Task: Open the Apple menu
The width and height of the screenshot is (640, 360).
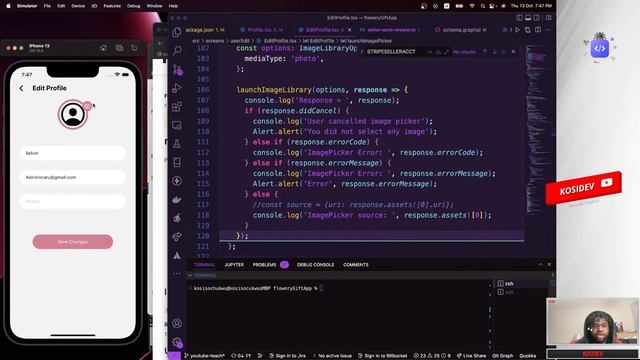Action: 8,6
